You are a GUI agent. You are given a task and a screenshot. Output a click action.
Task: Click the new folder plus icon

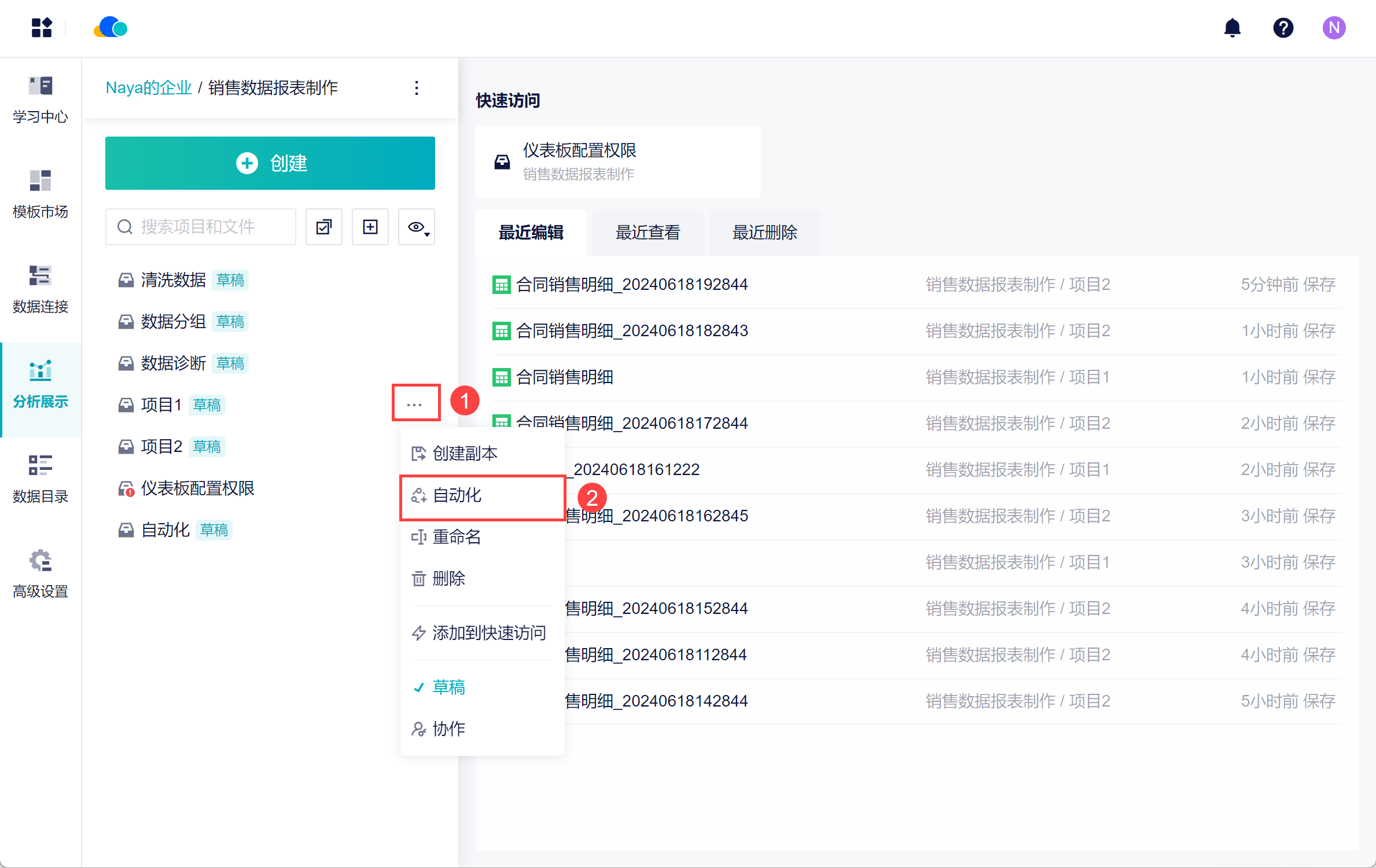coord(370,227)
